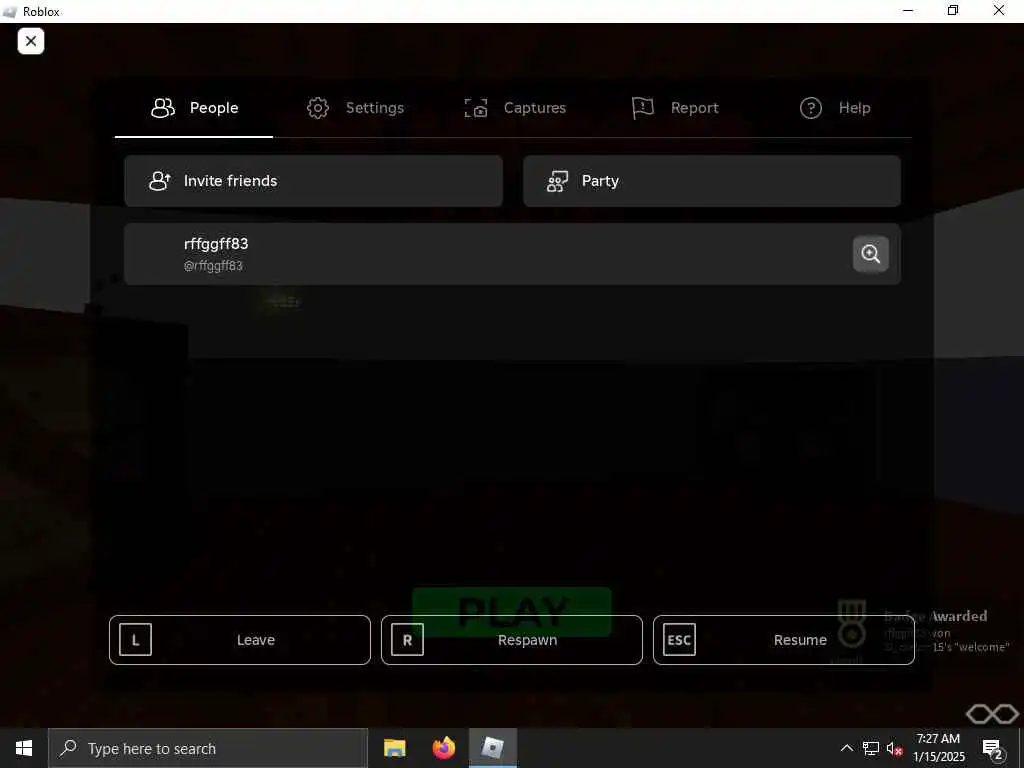Show hidden system tray icons
The height and width of the screenshot is (768, 1024).
[x=846, y=748]
